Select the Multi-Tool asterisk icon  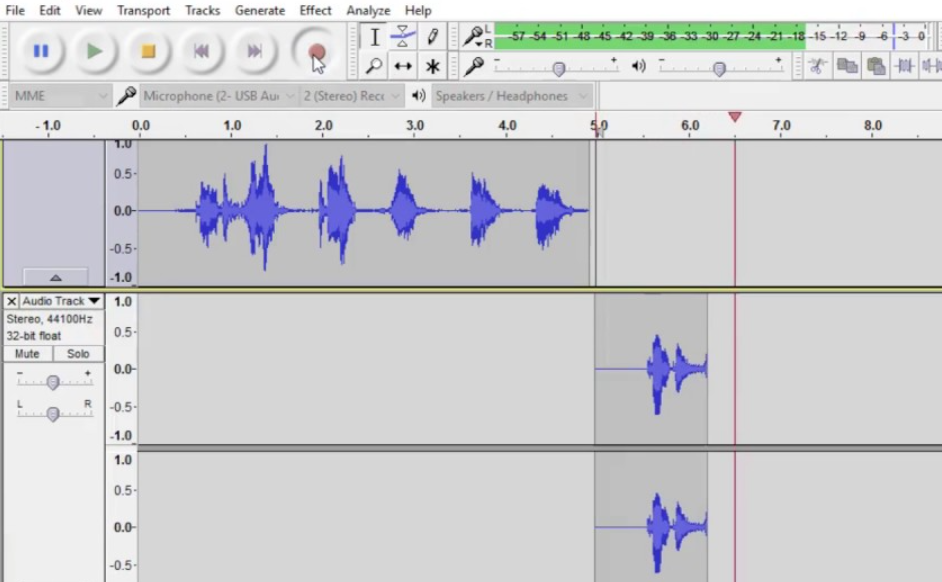(x=432, y=65)
